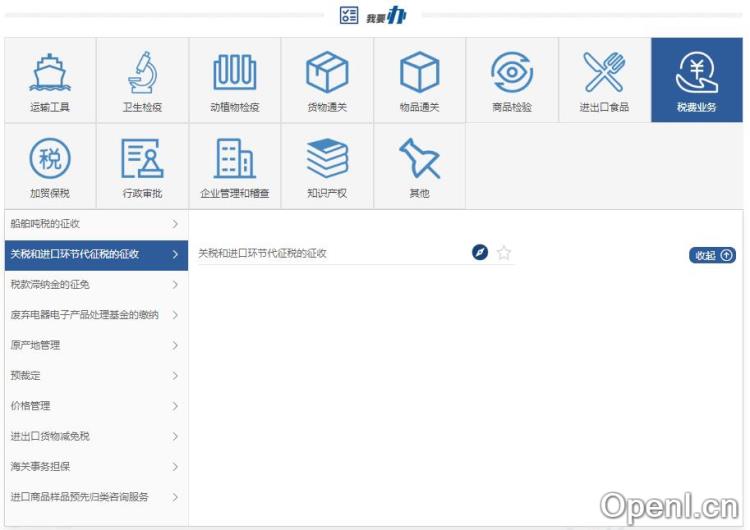
Task: Toggle the favorite star for 关税和进口环节代征税的征收
Action: 504,252
